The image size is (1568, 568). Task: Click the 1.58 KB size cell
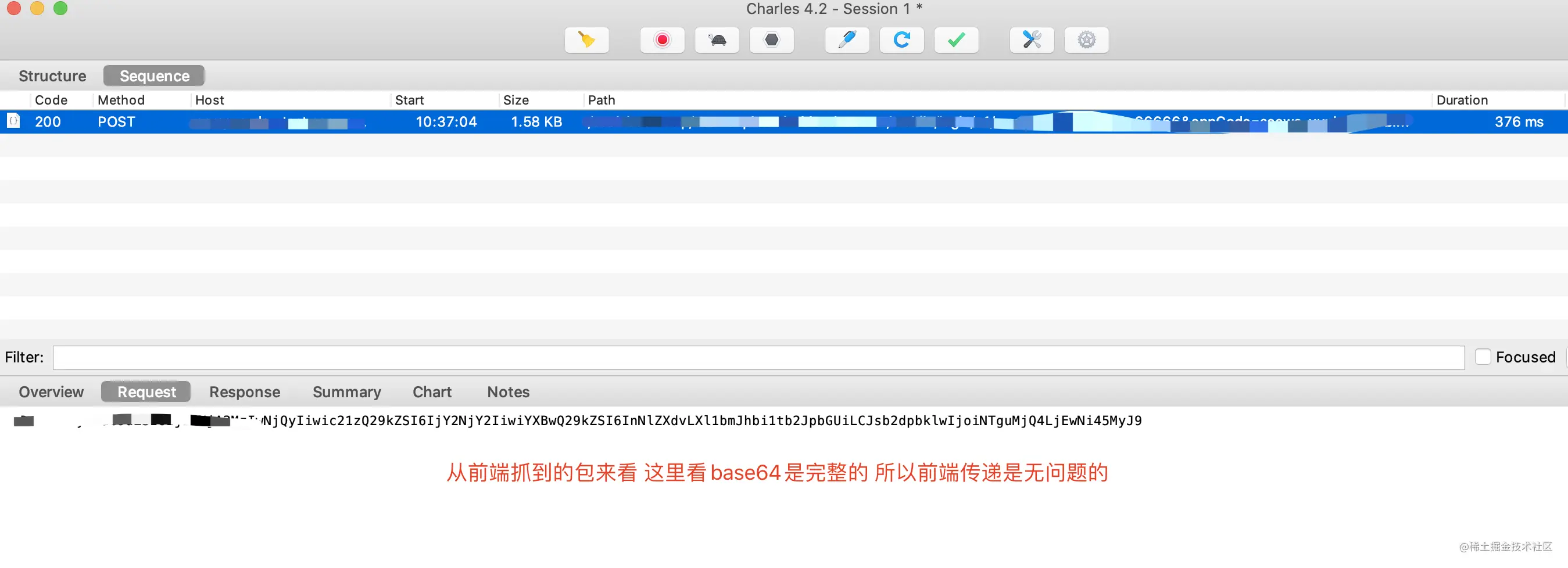[x=536, y=121]
